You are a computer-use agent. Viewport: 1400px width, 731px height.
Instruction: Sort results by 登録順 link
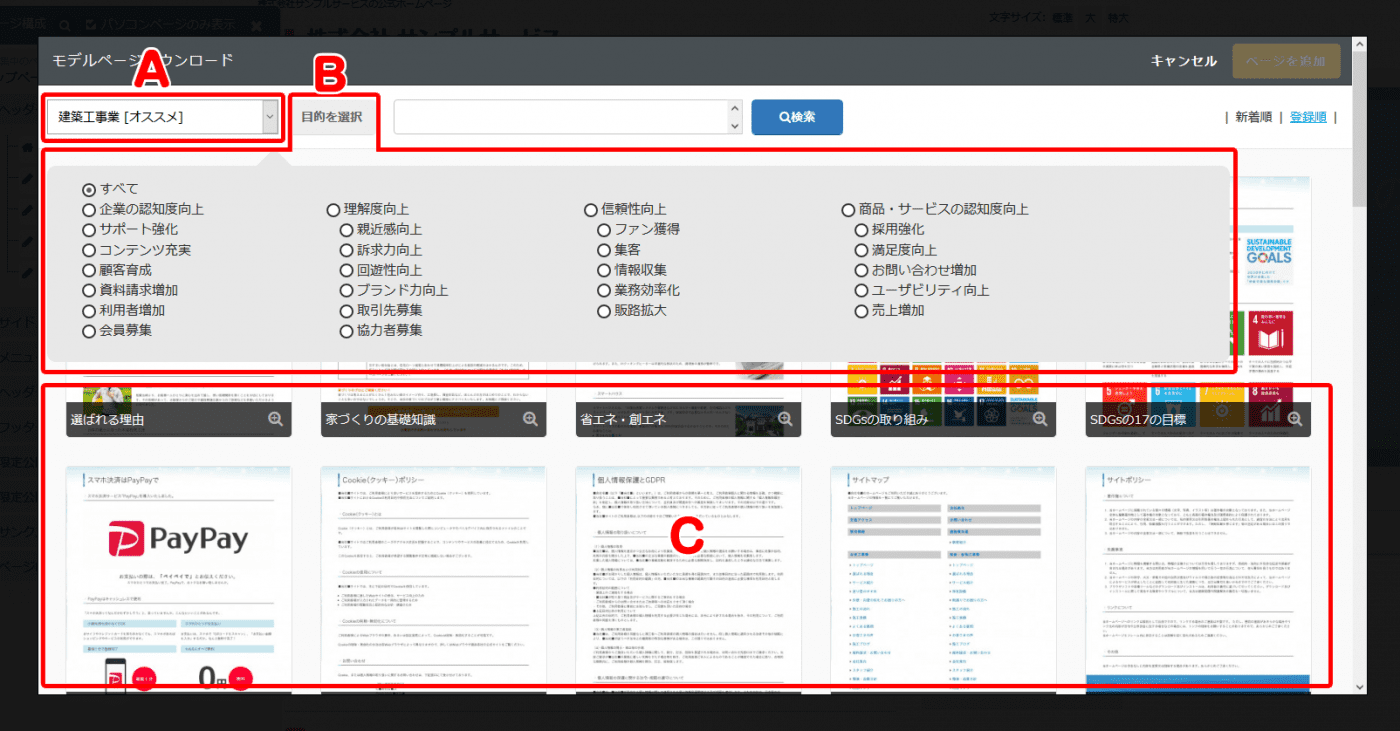click(x=1308, y=117)
